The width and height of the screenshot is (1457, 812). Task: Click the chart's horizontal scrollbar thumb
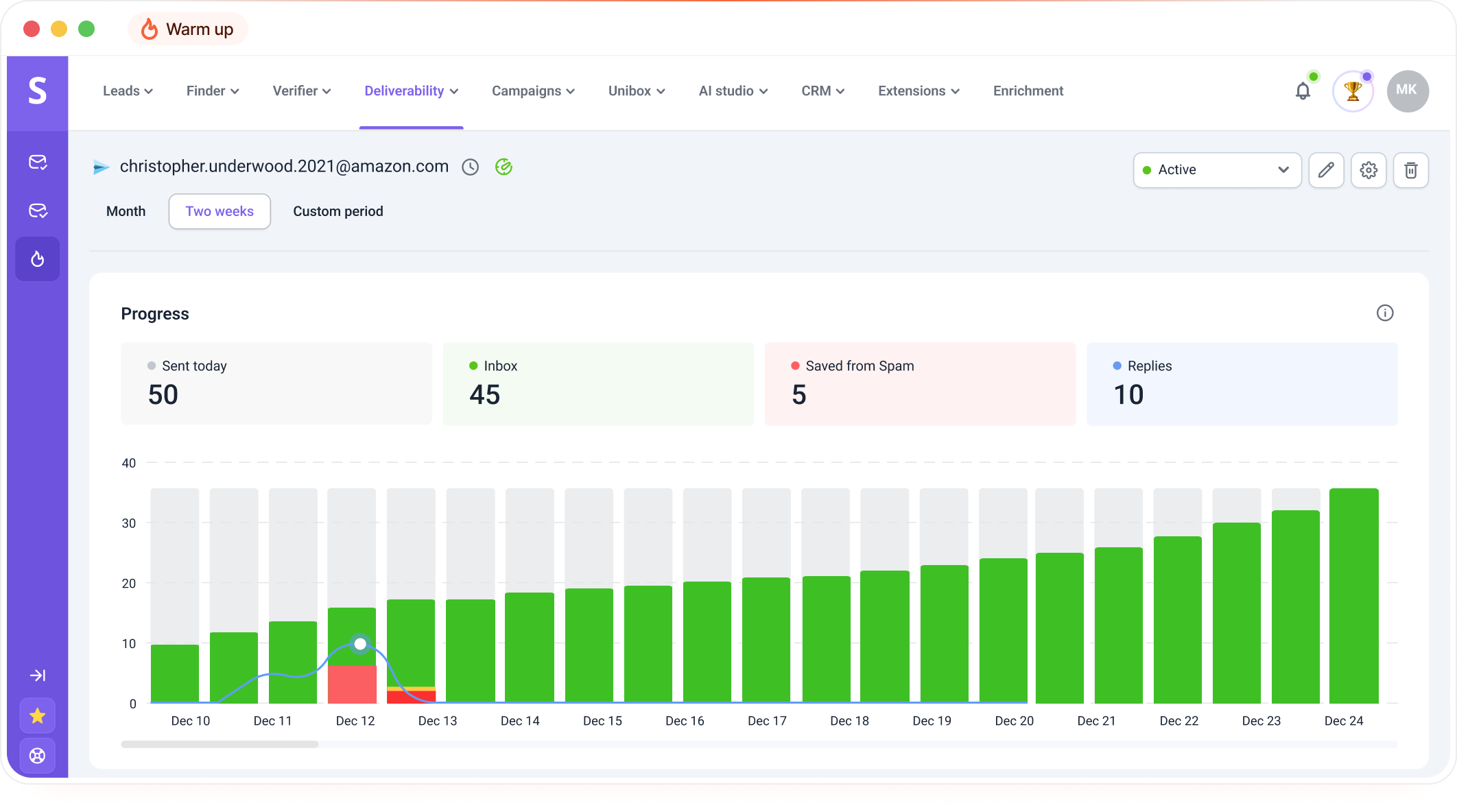pyautogui.click(x=220, y=744)
